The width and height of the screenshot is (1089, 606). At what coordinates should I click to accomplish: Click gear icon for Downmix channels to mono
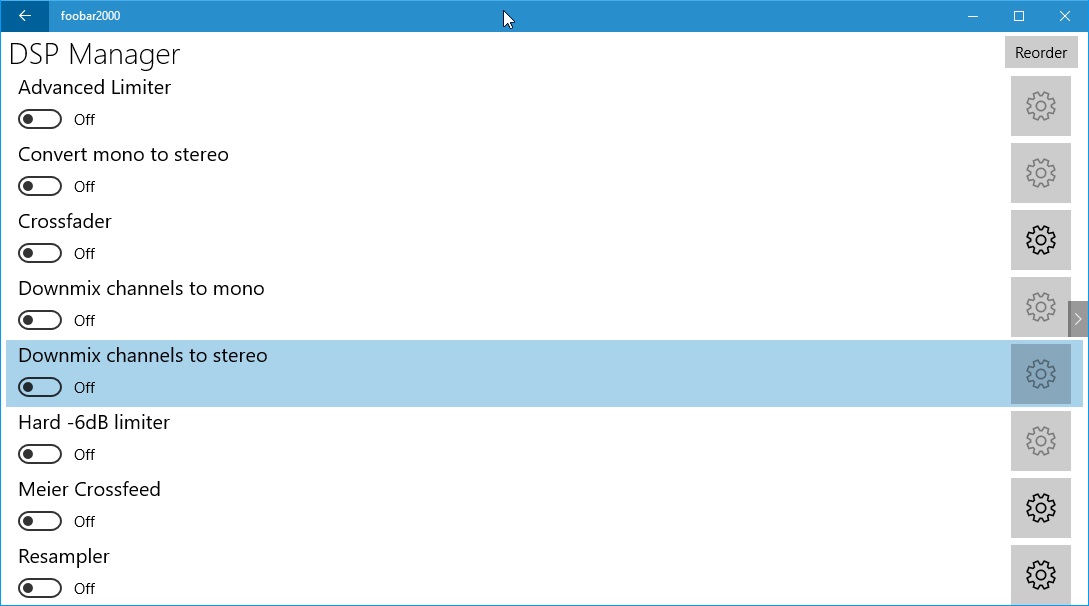1040,307
